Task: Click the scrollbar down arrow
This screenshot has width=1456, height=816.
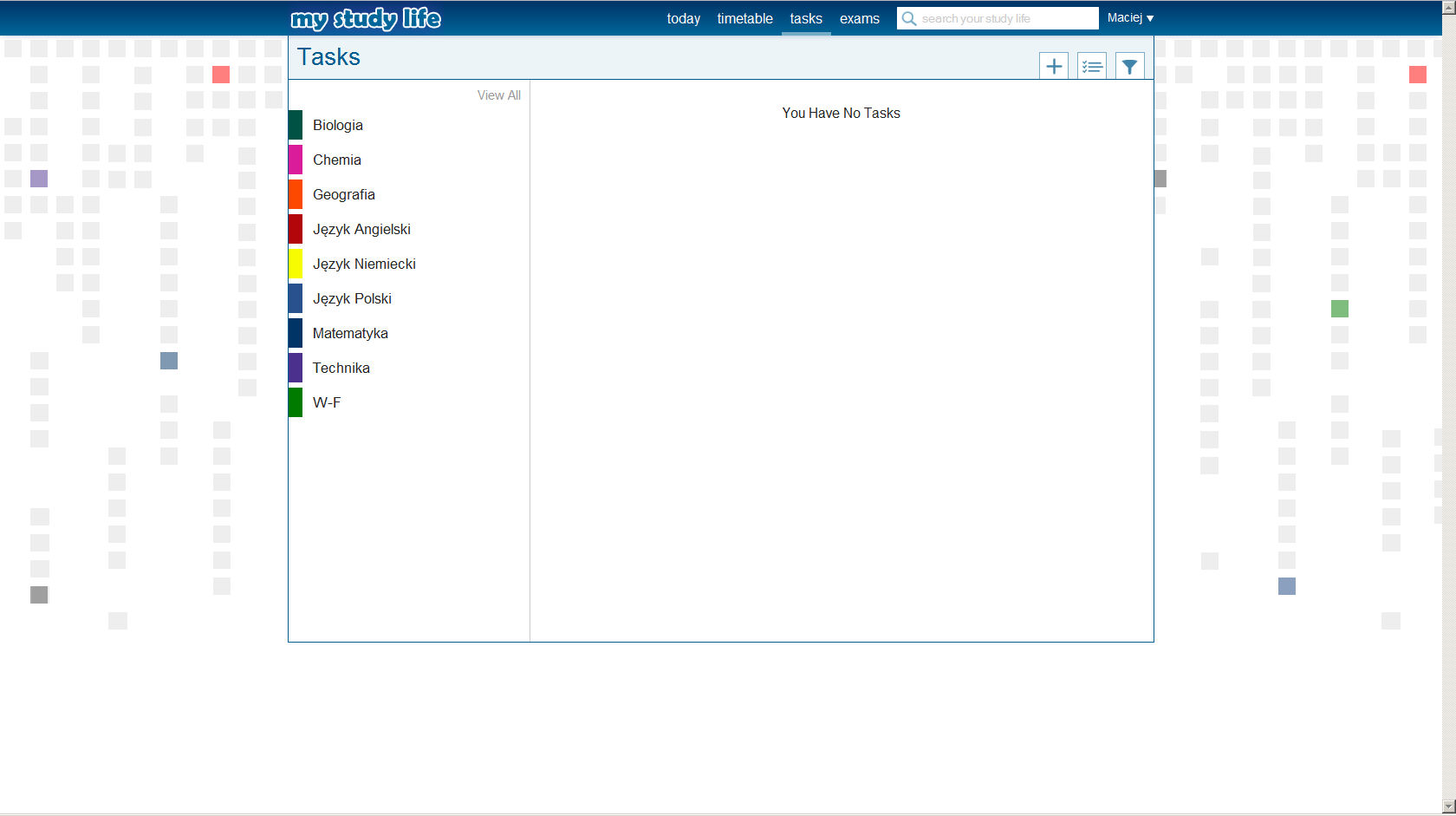Action: coord(1448,806)
